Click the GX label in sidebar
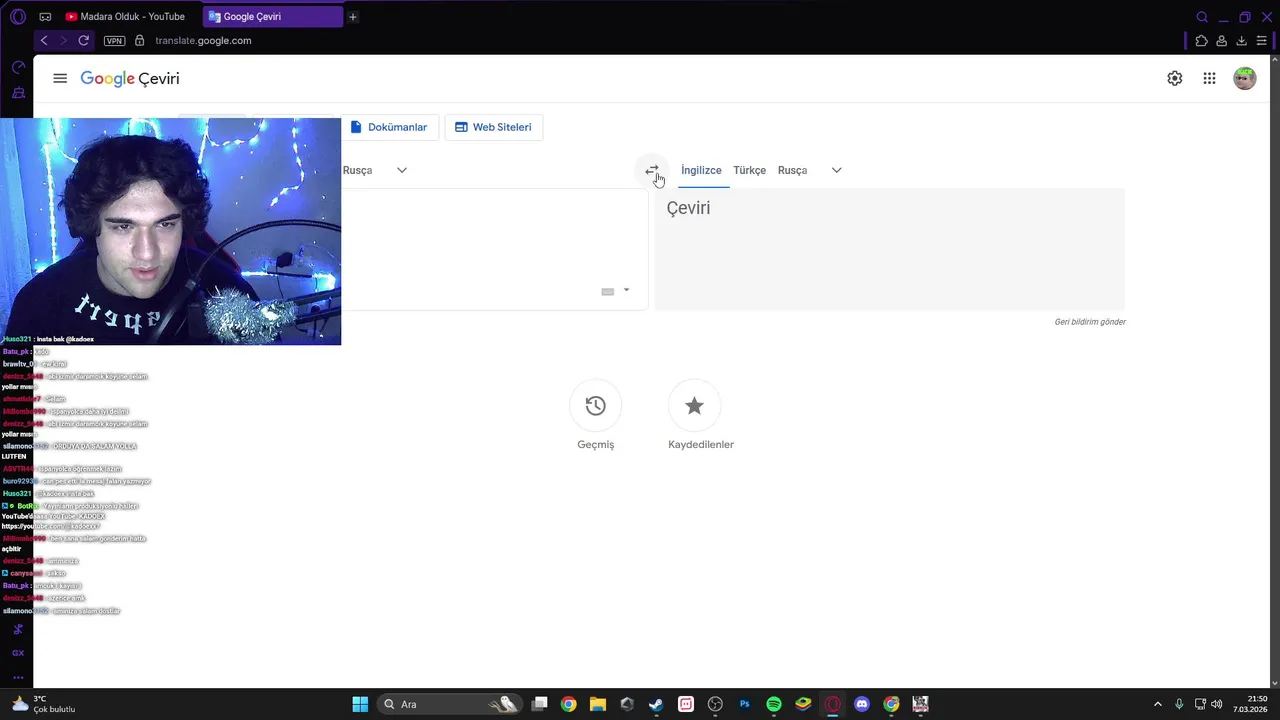The image size is (1280, 720). point(18,653)
